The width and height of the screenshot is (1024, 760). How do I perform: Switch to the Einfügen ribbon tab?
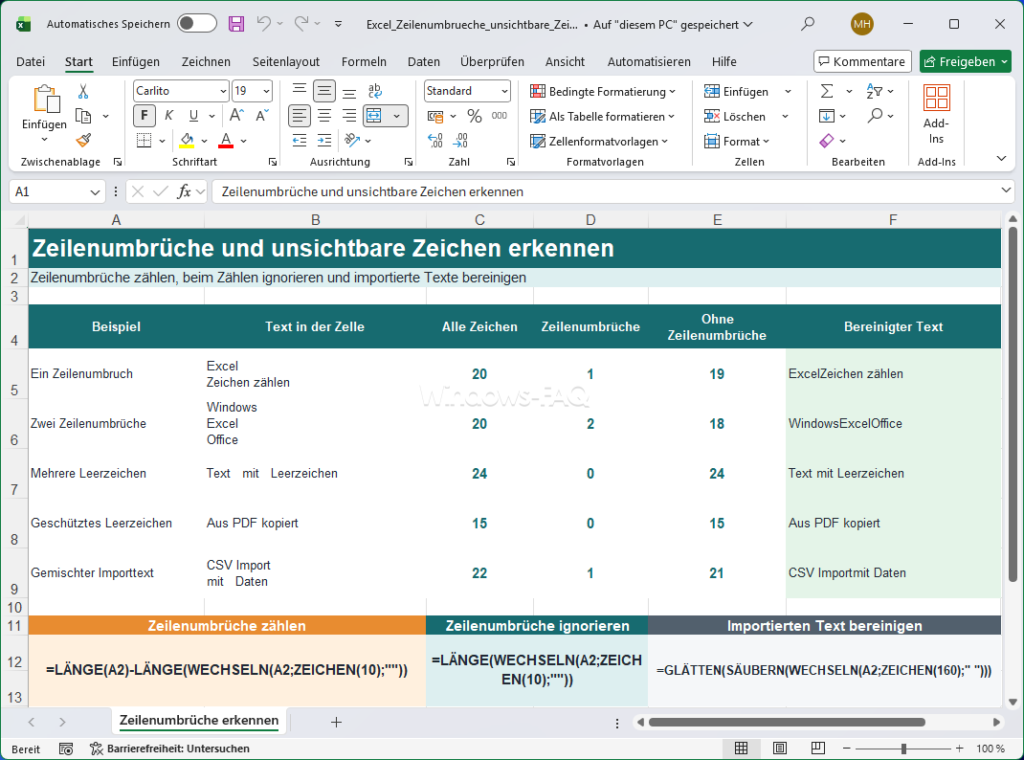click(x=135, y=61)
